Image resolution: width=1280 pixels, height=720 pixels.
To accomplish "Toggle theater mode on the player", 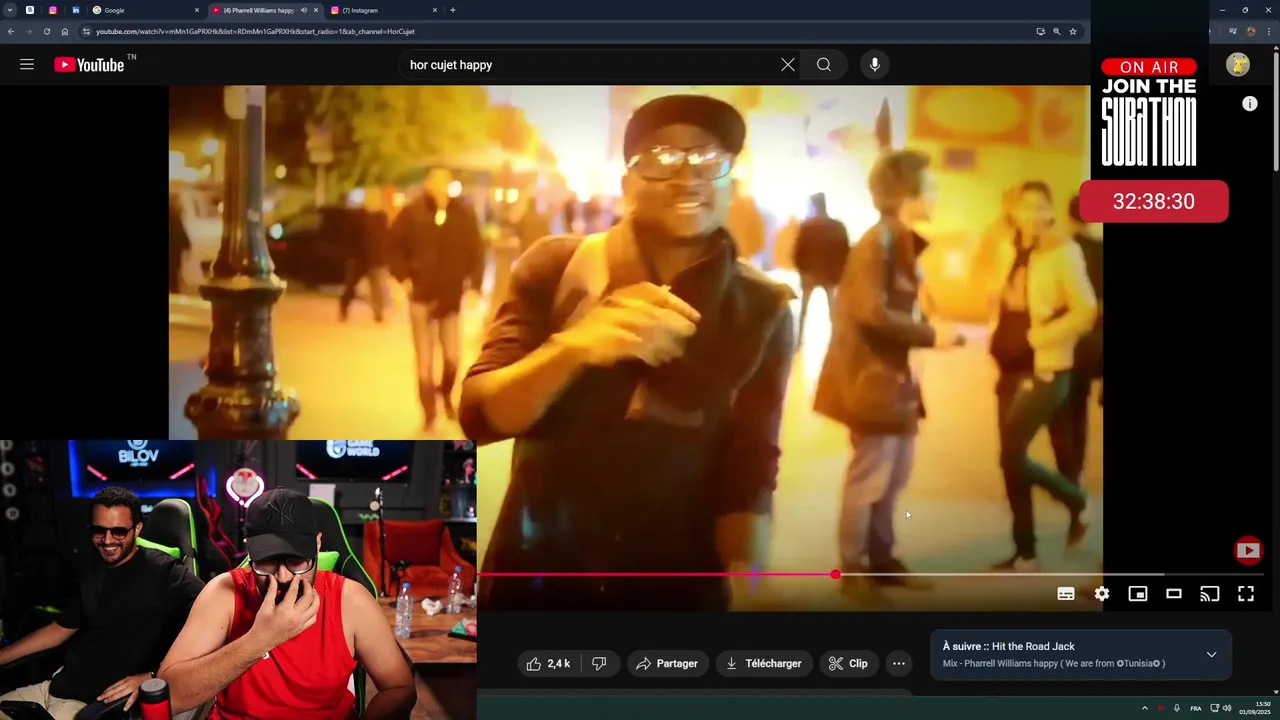I will coord(1174,594).
